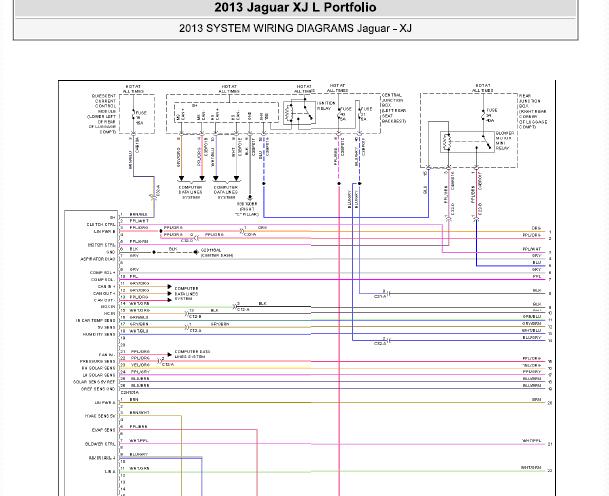Click the 'QUIESCENT CURRENT CONTROL MODULE' label

point(106,103)
